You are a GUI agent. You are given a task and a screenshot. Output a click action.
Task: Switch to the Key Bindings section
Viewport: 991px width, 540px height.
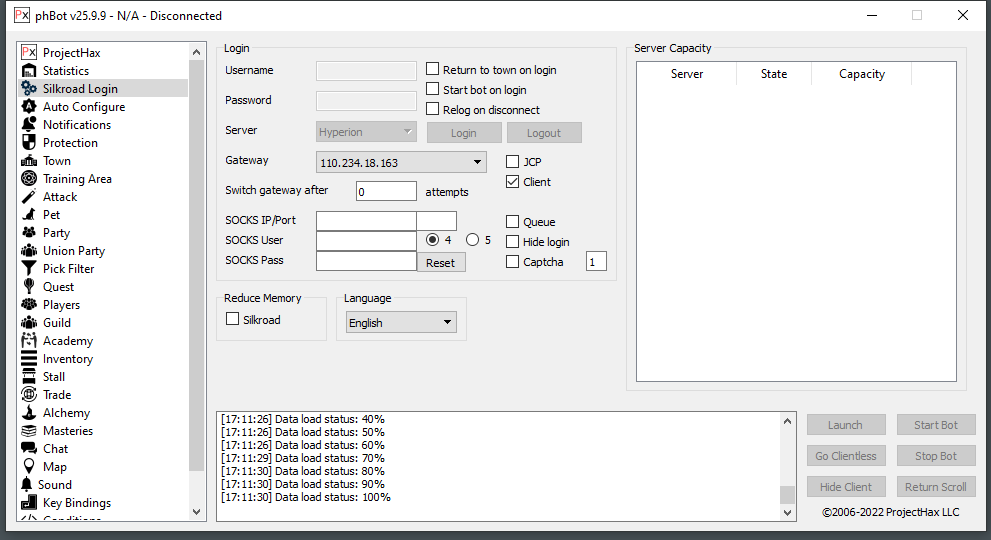[76, 503]
